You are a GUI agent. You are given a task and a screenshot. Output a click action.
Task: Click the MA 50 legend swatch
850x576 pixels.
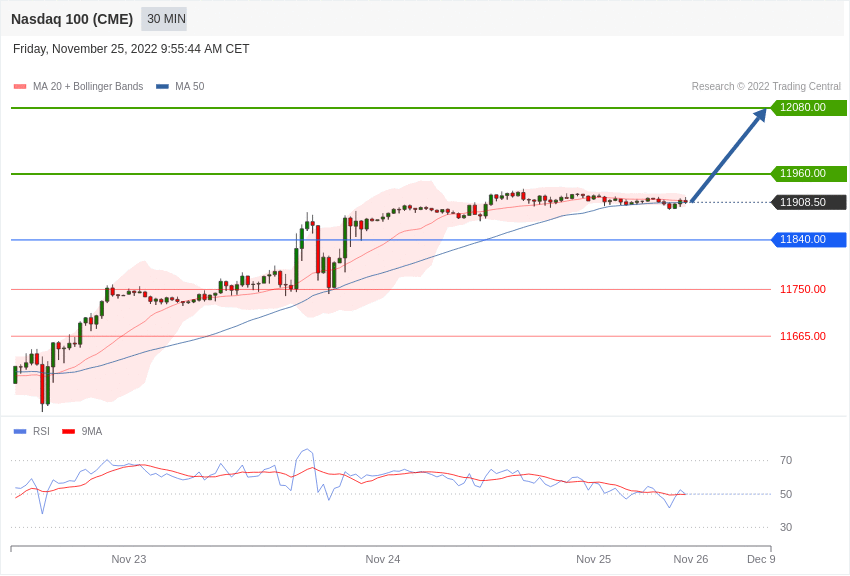pos(162,86)
